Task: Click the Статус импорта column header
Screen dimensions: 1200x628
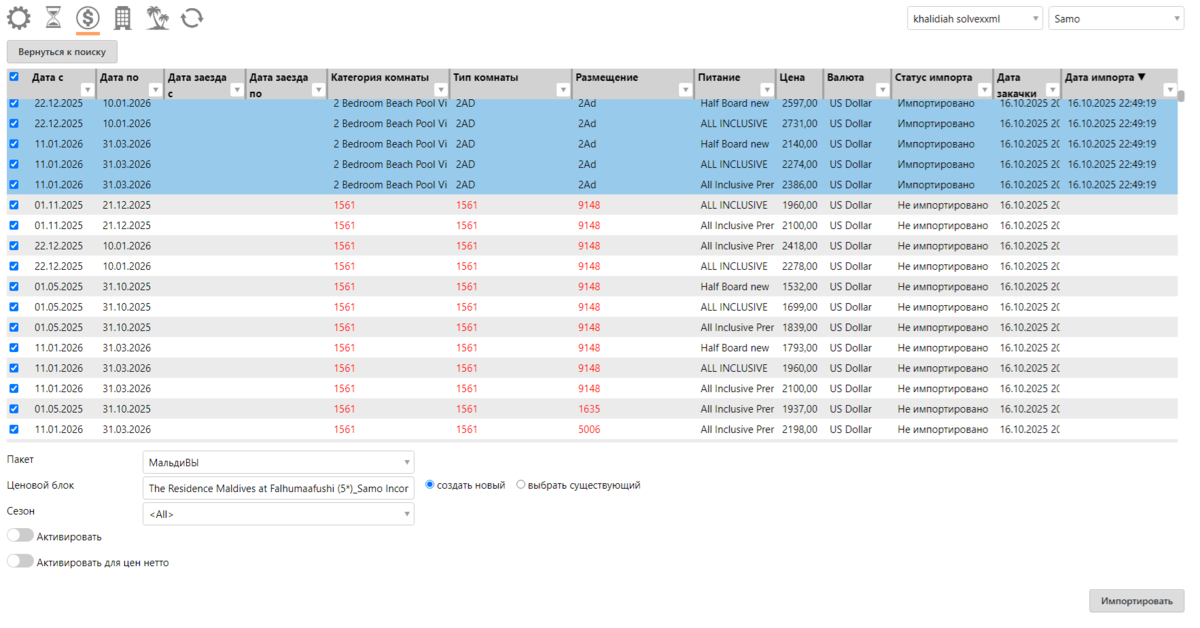Action: pyautogui.click(x=933, y=77)
